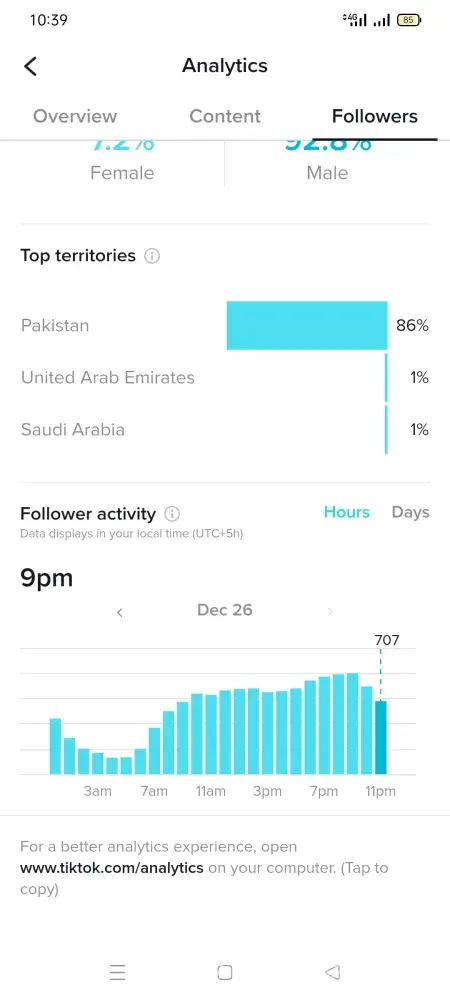450x1000 pixels.
Task: Tap the back arrow in Analytics header
Action: pos(30,66)
